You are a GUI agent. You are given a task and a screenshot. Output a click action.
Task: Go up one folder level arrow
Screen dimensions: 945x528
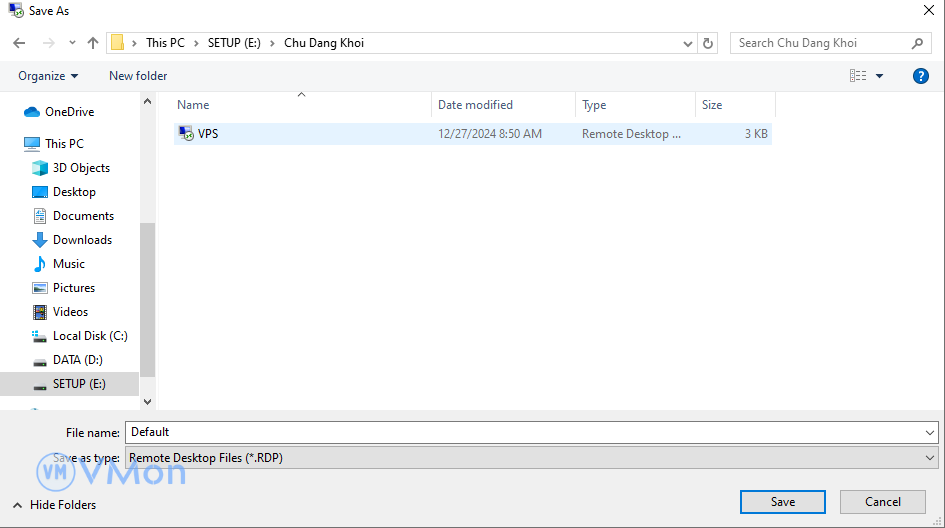click(93, 43)
